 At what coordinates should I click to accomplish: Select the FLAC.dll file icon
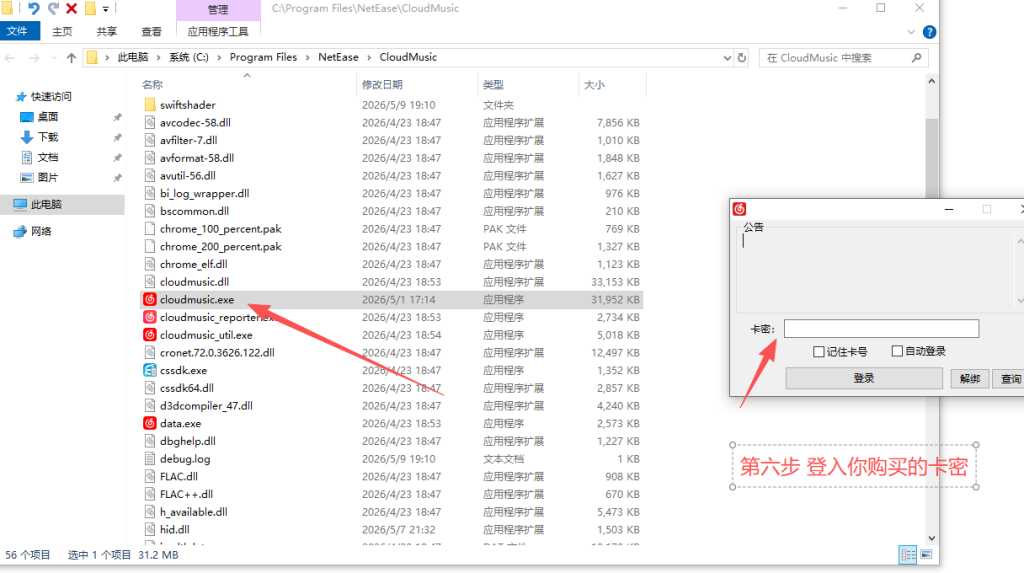click(150, 476)
